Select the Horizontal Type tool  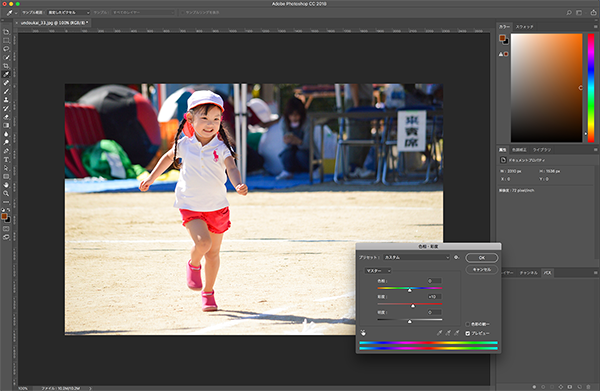coord(6,160)
